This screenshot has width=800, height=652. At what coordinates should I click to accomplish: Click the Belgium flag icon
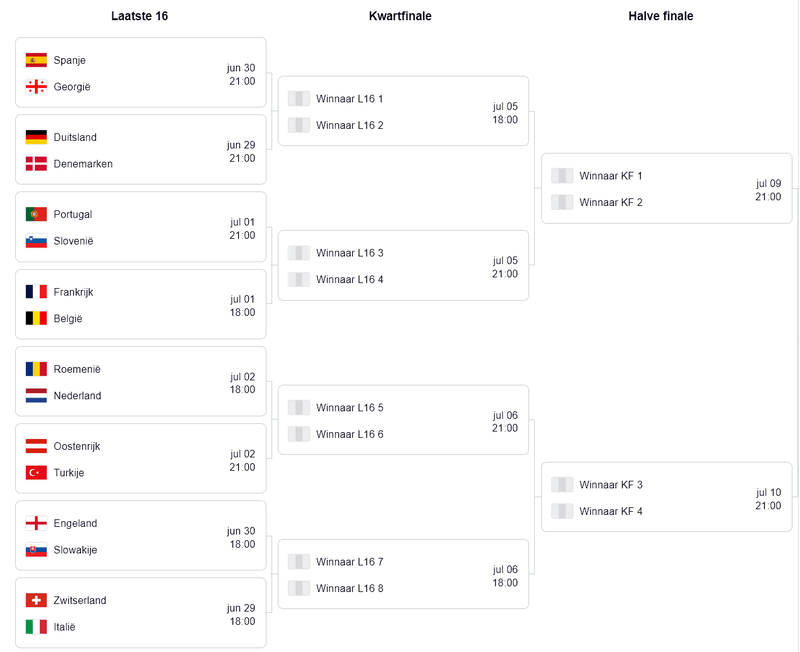(x=36, y=319)
